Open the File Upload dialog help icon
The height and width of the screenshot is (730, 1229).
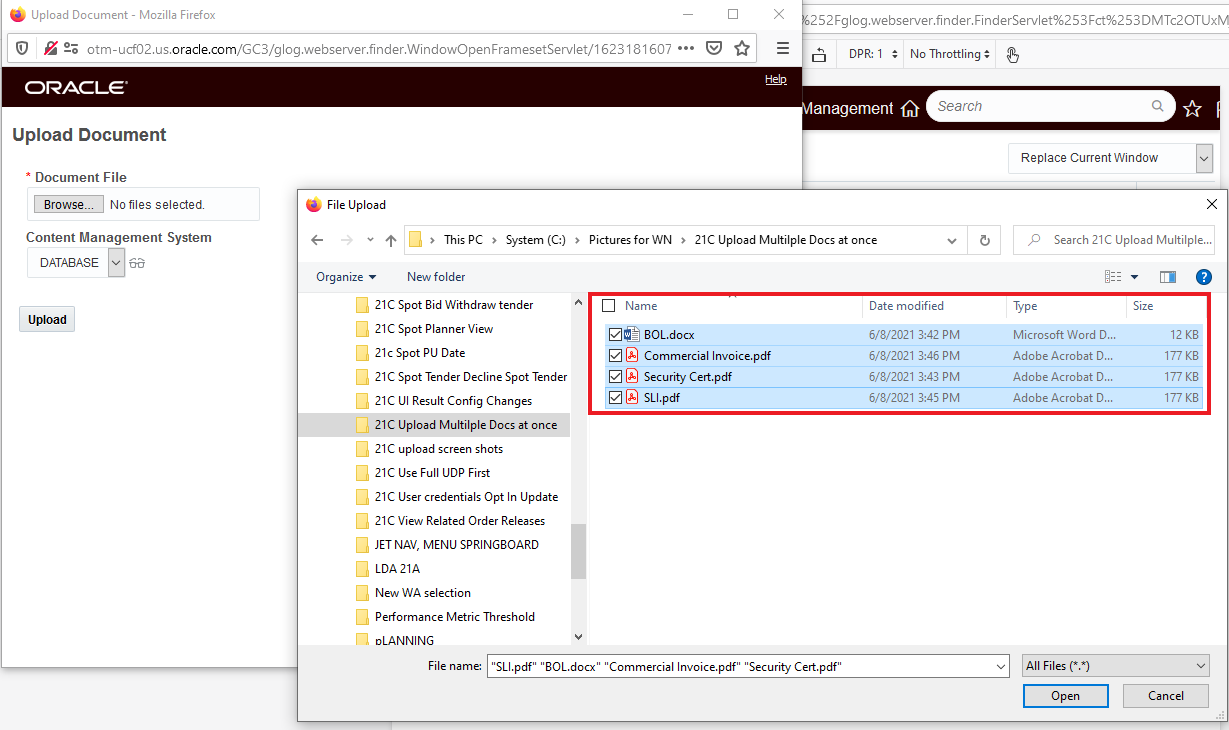[1204, 277]
